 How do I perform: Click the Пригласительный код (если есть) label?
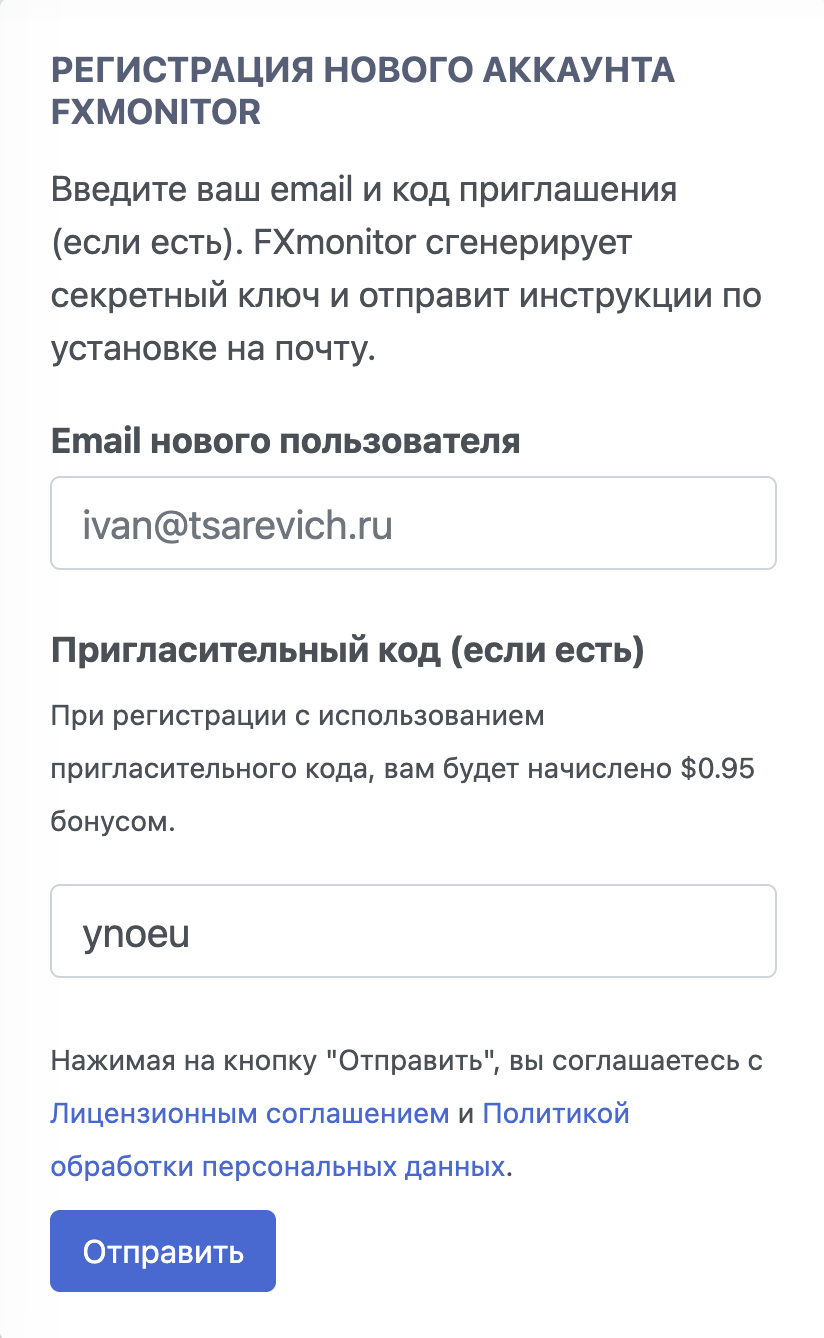(x=348, y=651)
